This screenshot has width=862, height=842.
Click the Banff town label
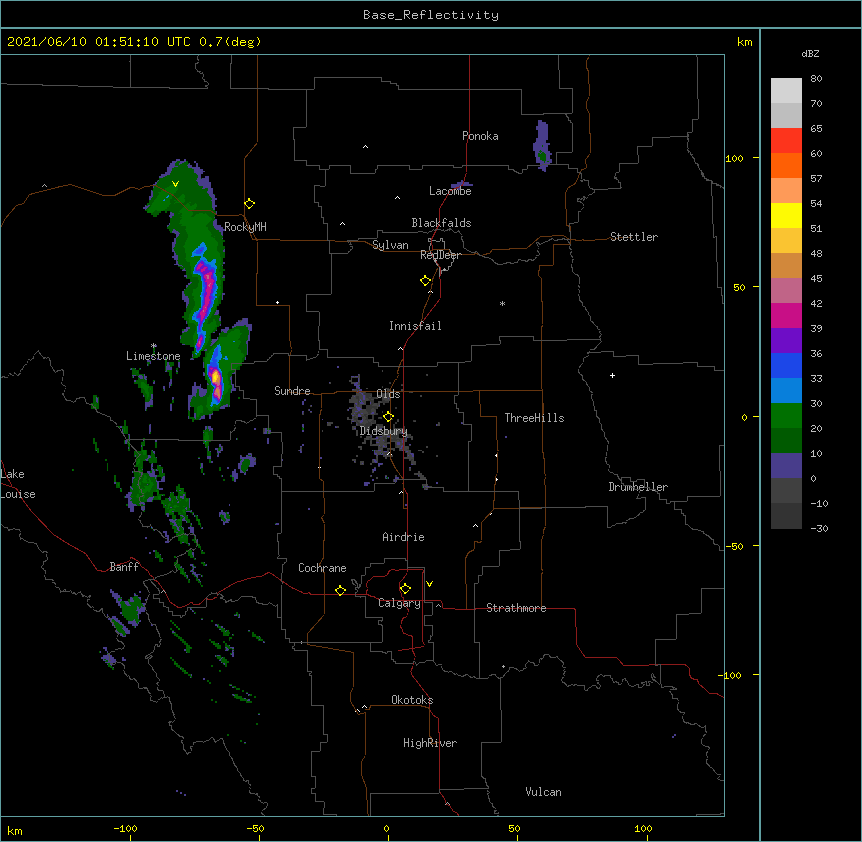(124, 567)
